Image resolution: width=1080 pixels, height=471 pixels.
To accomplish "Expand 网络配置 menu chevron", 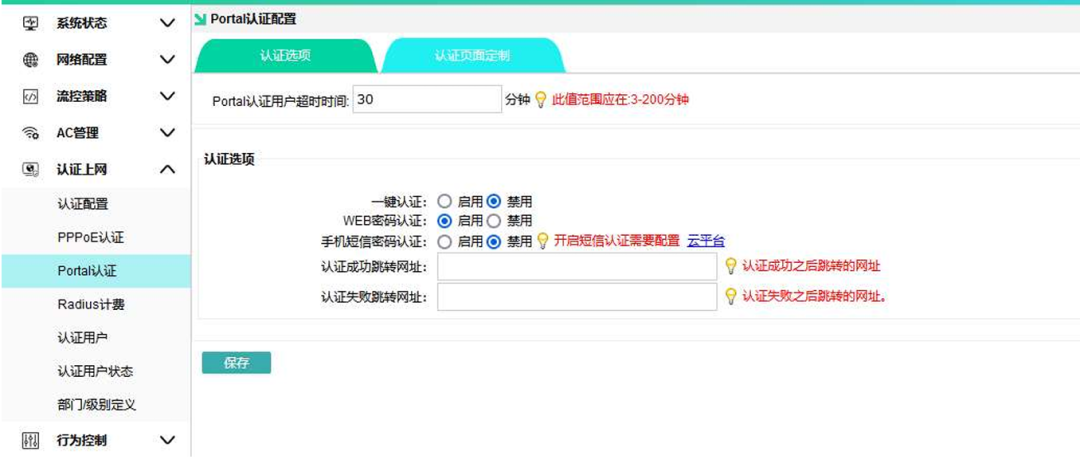I will 167,60.
